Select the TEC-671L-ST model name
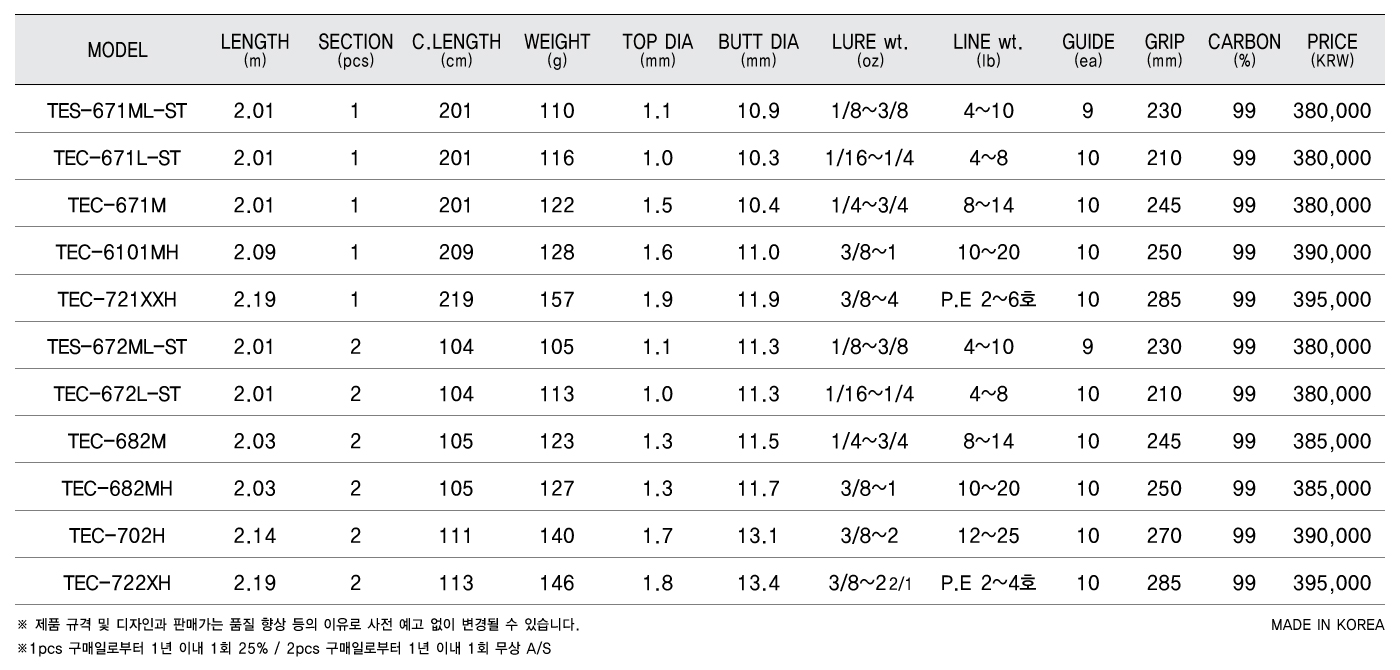The height and width of the screenshot is (670, 1400). pyautogui.click(x=117, y=158)
